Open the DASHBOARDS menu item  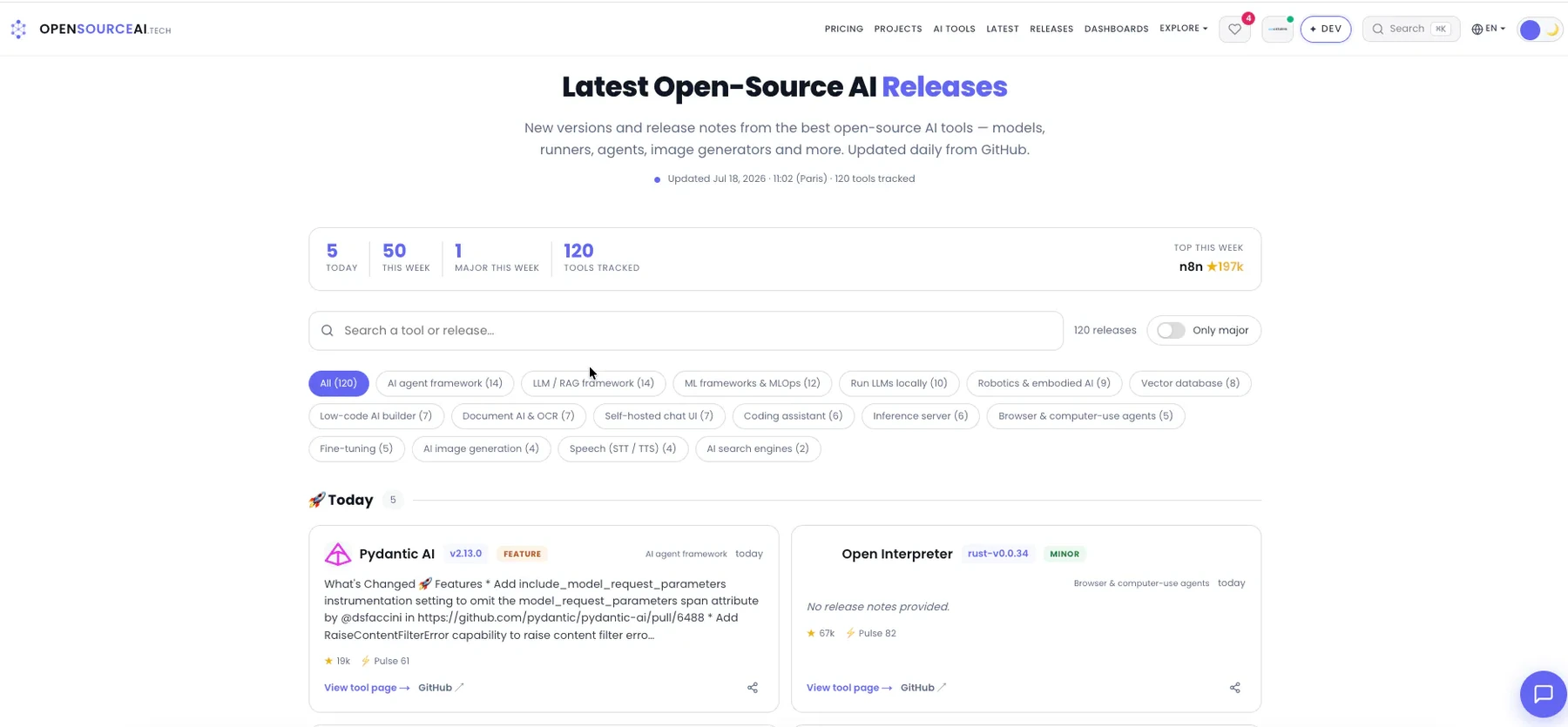coord(1116,29)
